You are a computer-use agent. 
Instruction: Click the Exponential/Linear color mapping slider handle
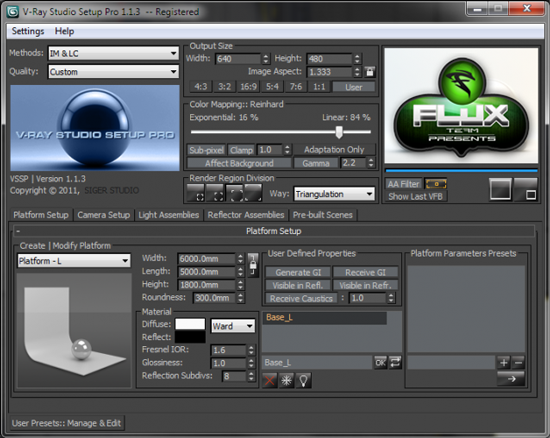339,132
